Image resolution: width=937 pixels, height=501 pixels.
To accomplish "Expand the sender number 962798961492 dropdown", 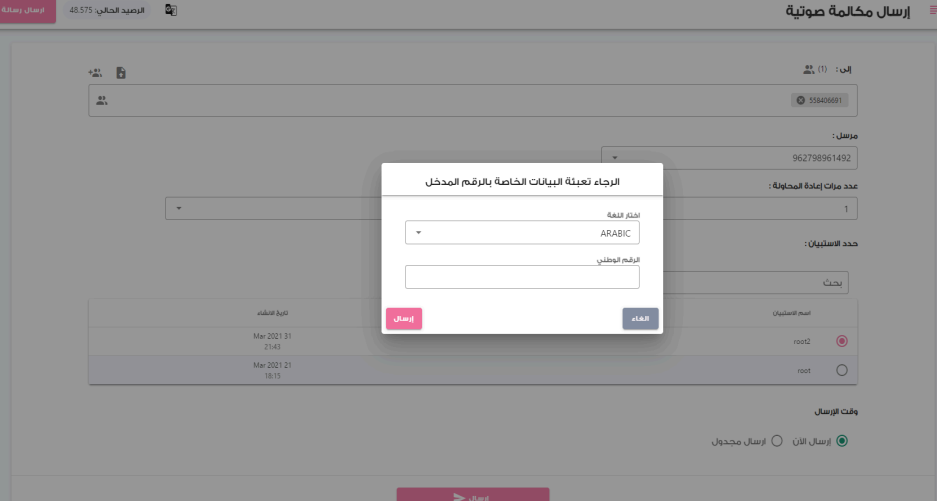I will 730,157.
